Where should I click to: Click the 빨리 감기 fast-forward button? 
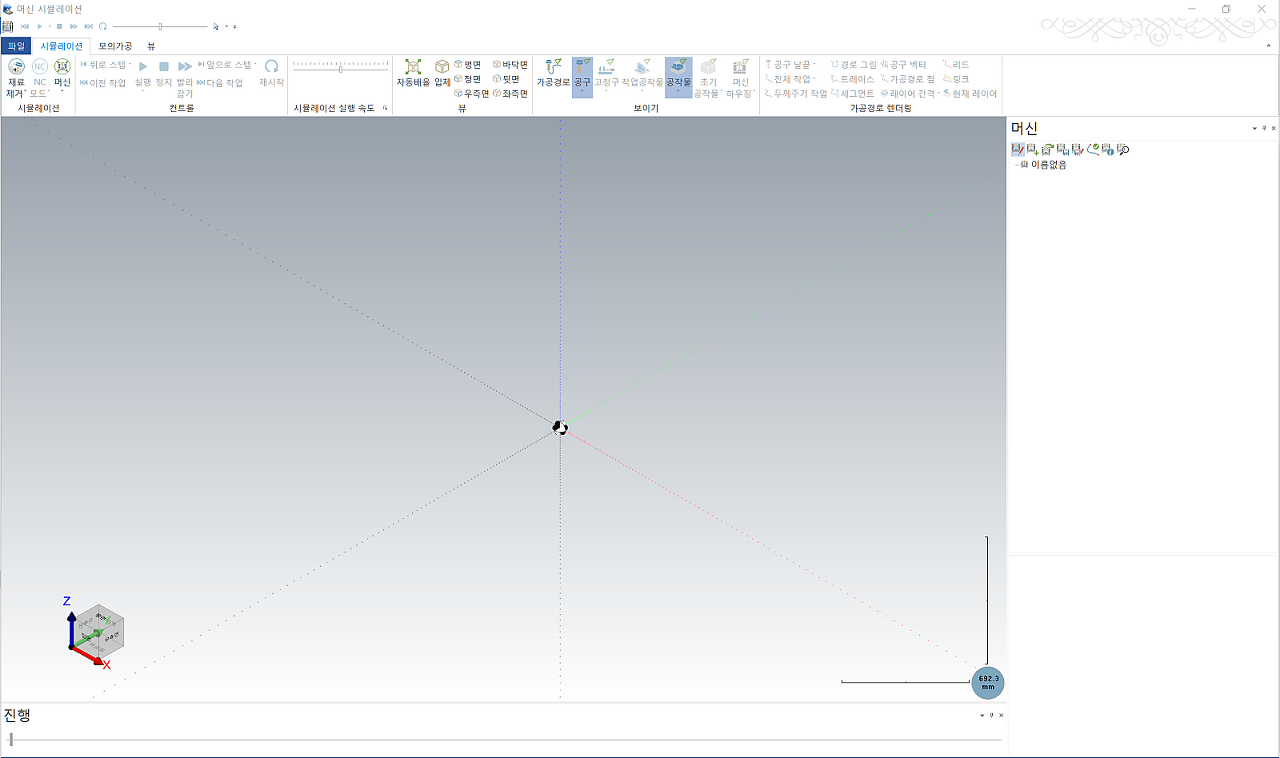185,78
